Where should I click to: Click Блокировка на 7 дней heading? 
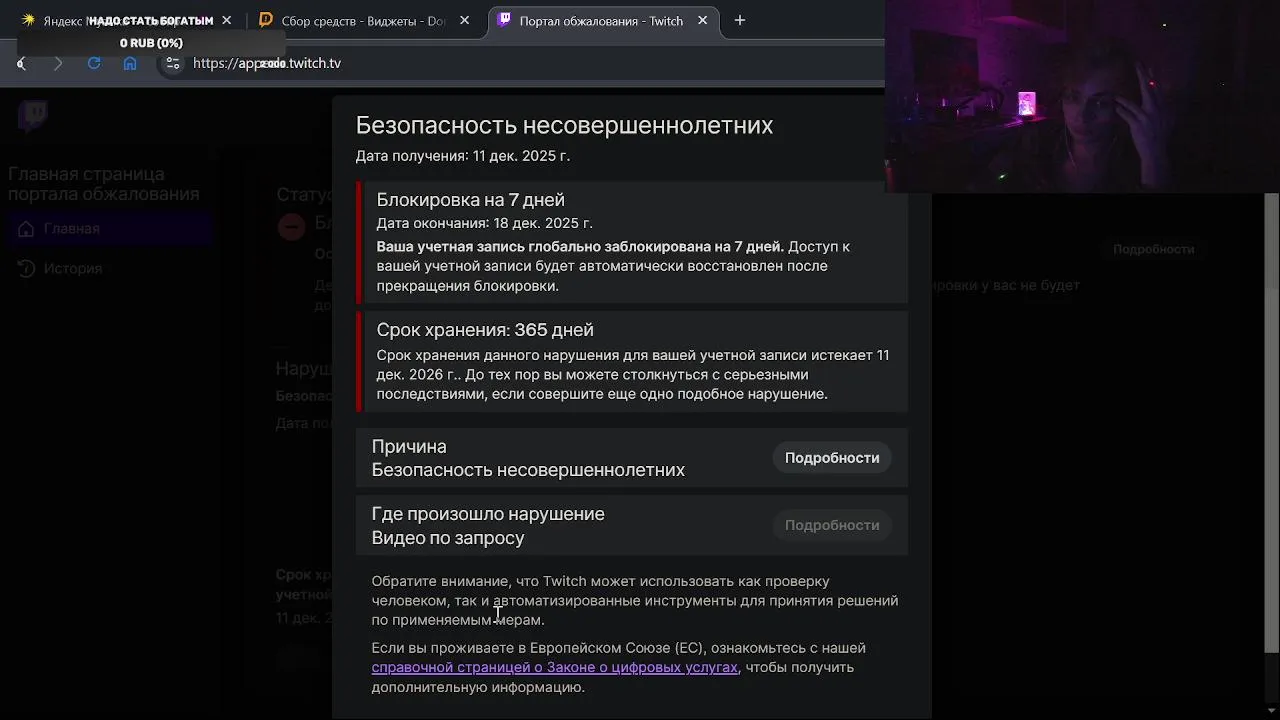pyautogui.click(x=471, y=200)
